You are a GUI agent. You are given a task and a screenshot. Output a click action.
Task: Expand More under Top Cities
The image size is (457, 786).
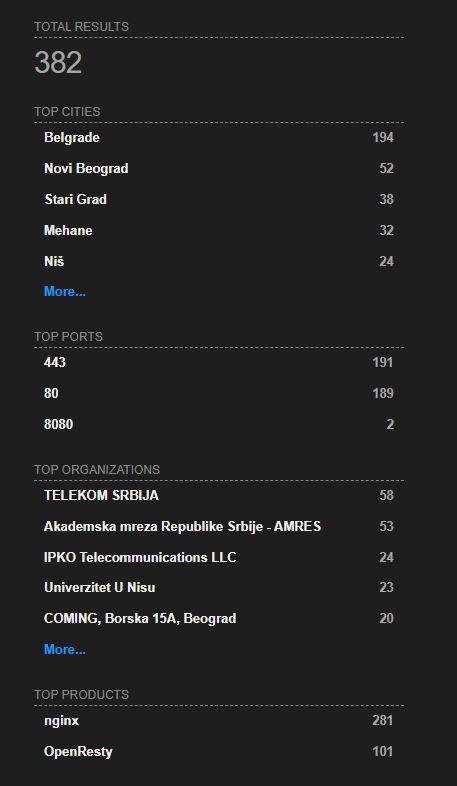point(65,291)
